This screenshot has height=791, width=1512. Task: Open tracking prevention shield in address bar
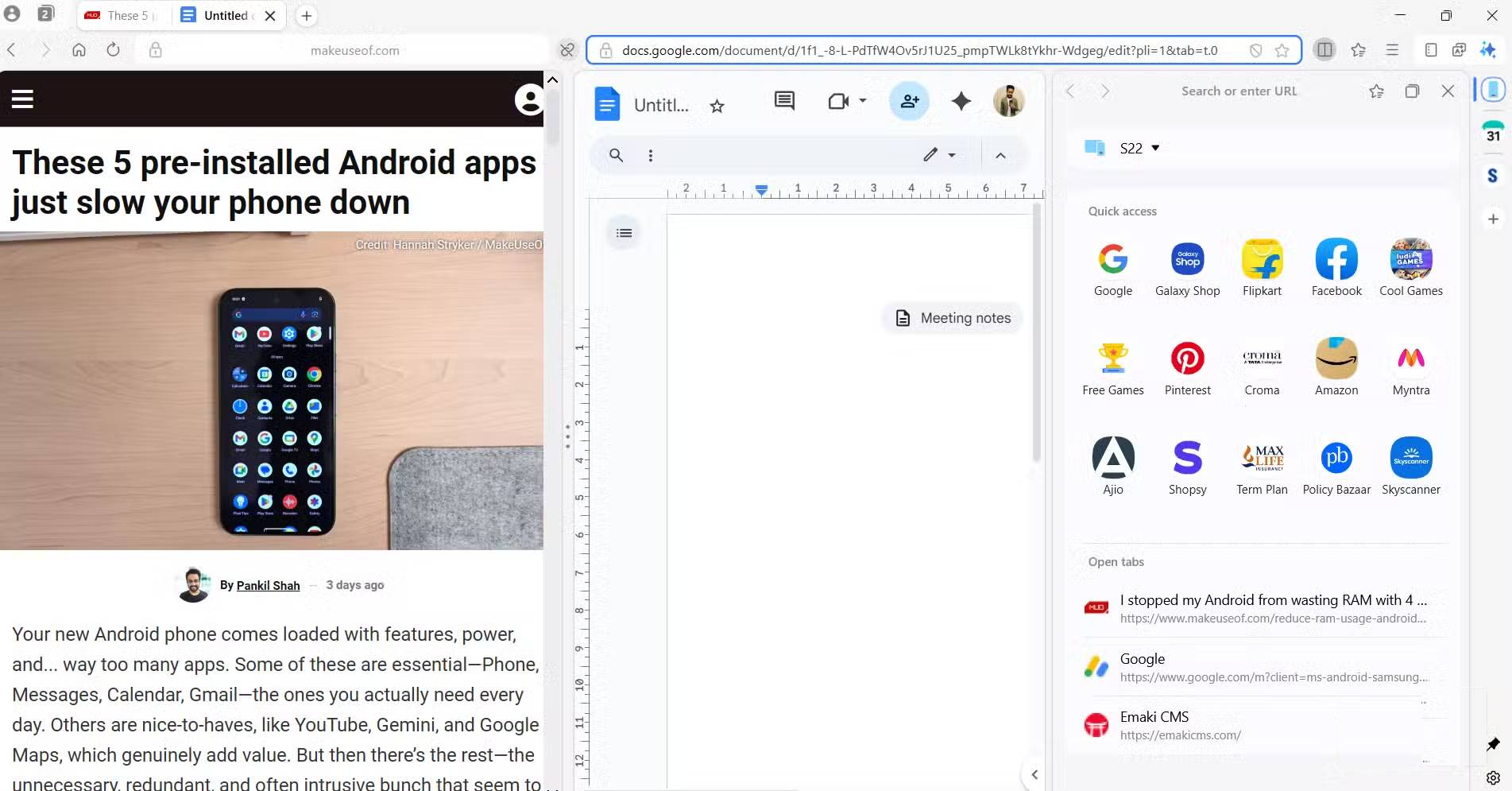click(x=1255, y=50)
